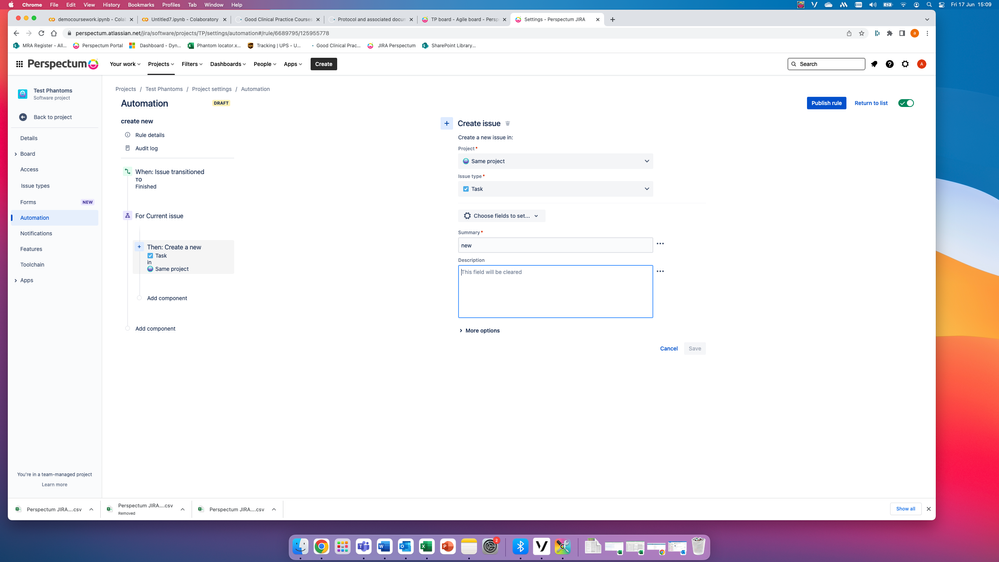The height and width of the screenshot is (562, 999).
Task: Click the Perspectum logo
Action: click(62, 64)
